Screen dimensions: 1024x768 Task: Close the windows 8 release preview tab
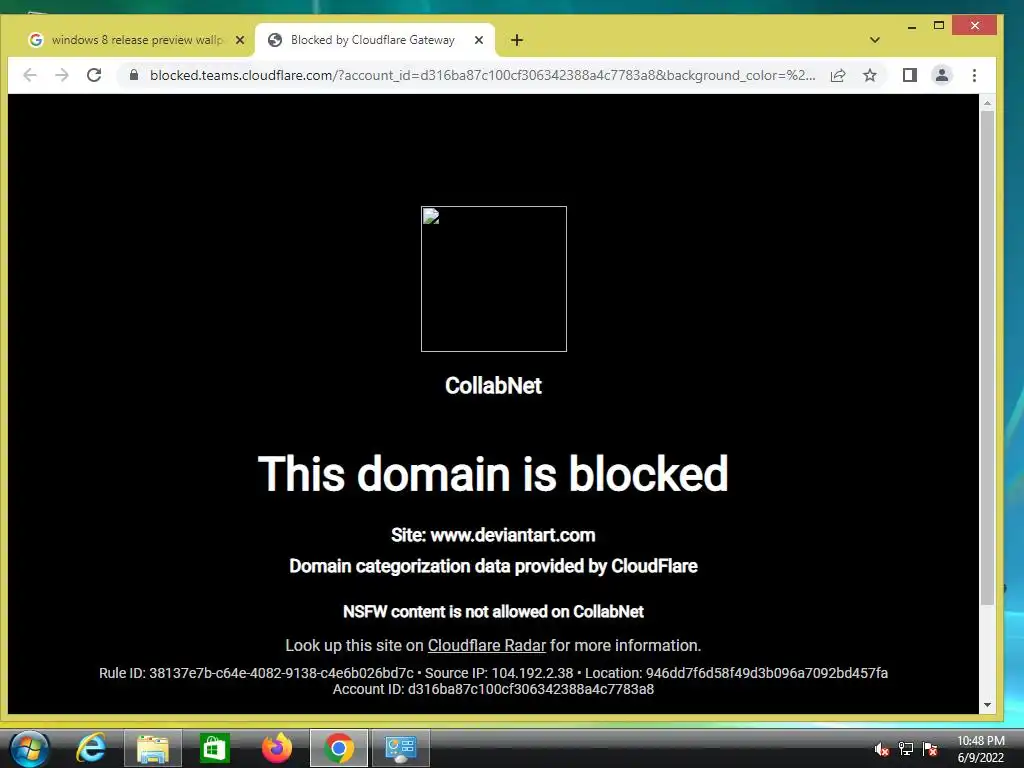240,40
